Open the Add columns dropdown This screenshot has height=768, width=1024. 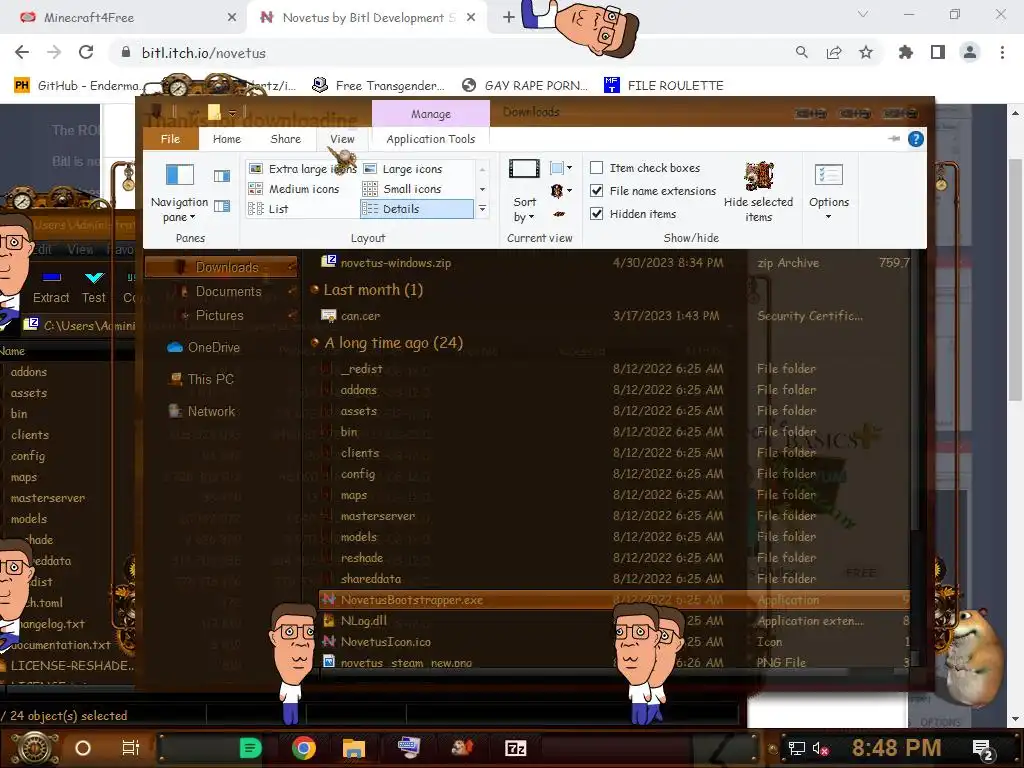click(561, 191)
